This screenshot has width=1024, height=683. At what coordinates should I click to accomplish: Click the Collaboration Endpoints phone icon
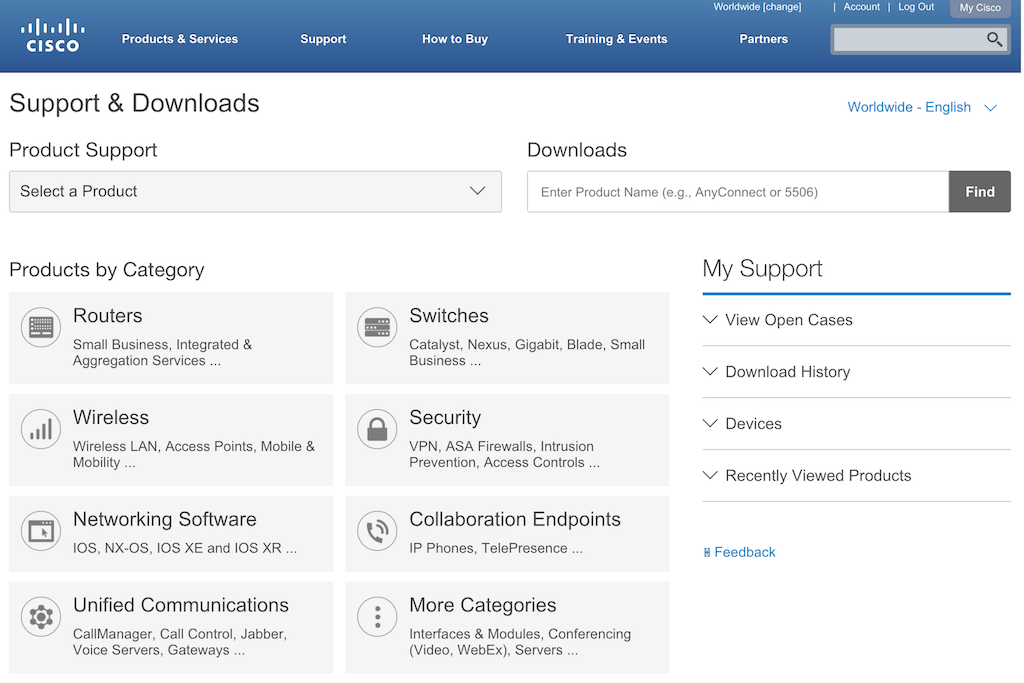(377, 530)
